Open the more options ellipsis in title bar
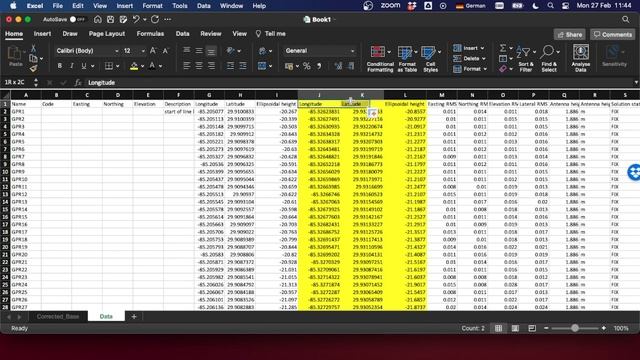640x360 pixels. pos(168,19)
